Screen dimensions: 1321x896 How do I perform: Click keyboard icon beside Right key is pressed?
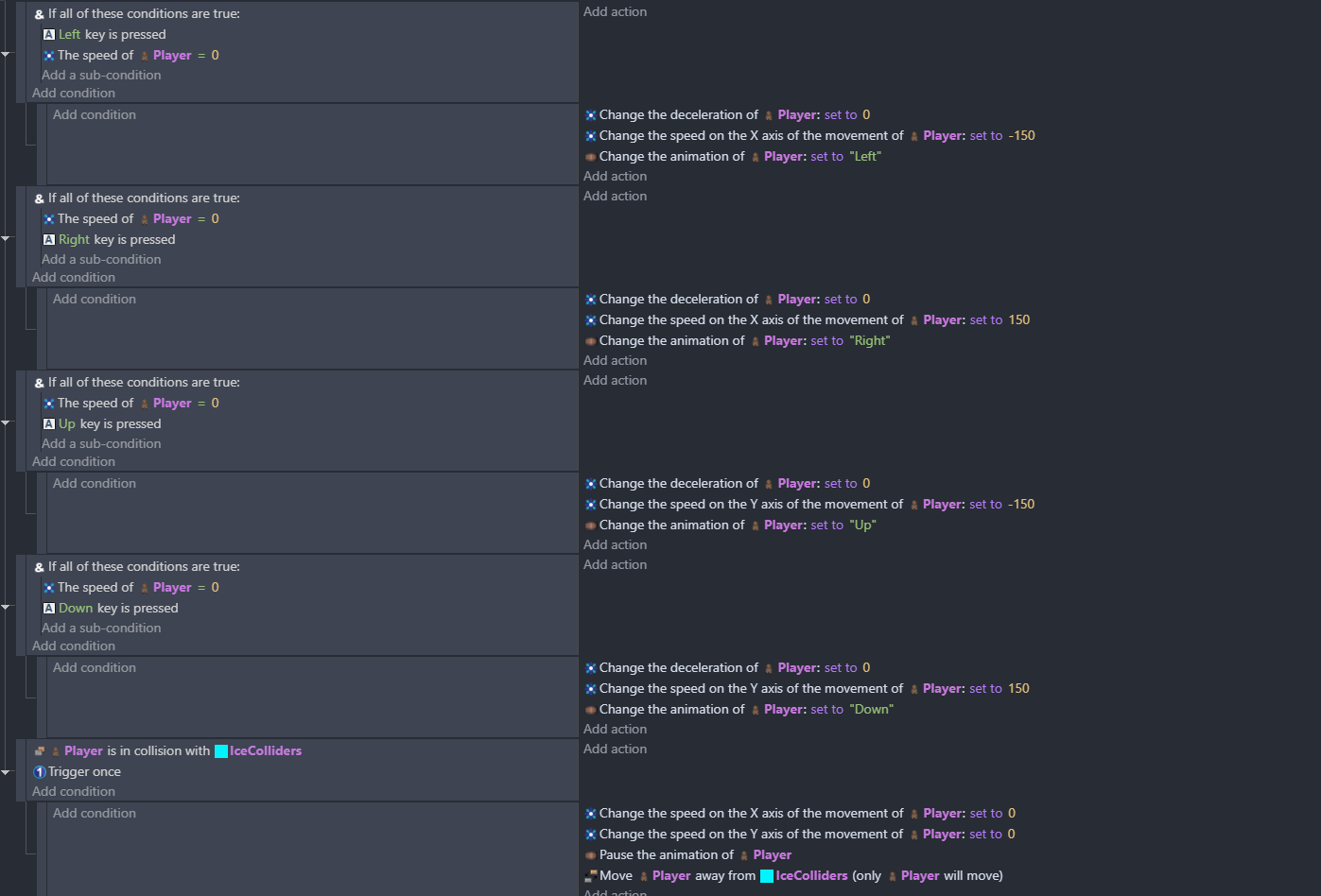click(x=49, y=240)
